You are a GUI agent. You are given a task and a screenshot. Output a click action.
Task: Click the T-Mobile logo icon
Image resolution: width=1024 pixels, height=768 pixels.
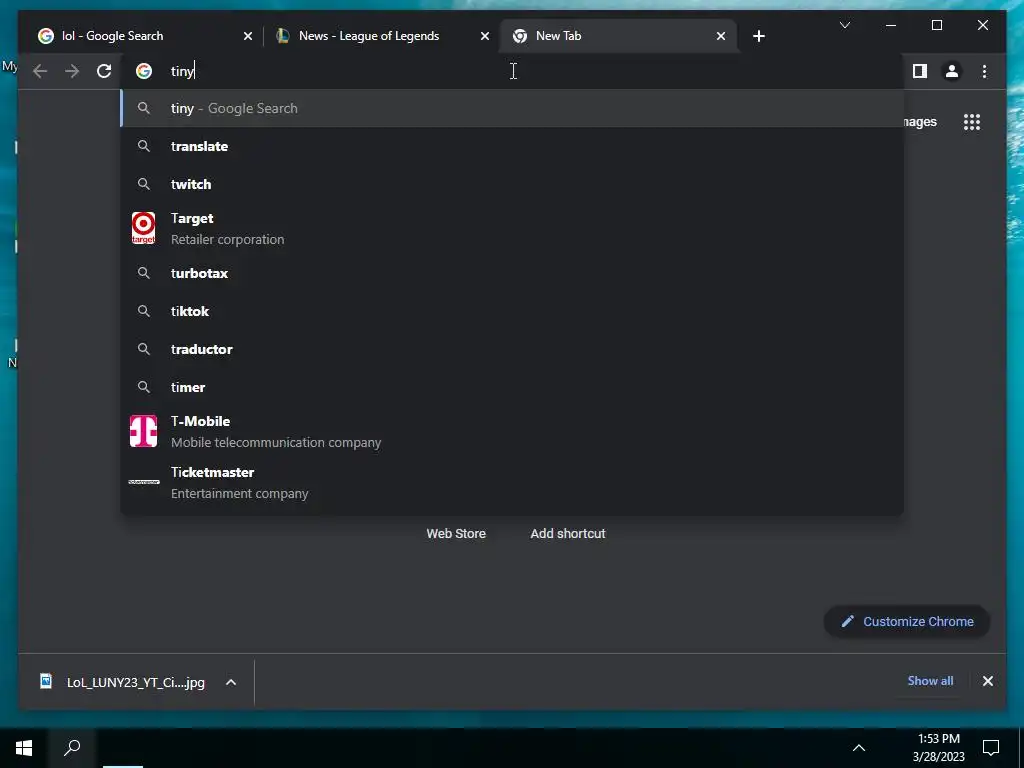(x=144, y=431)
